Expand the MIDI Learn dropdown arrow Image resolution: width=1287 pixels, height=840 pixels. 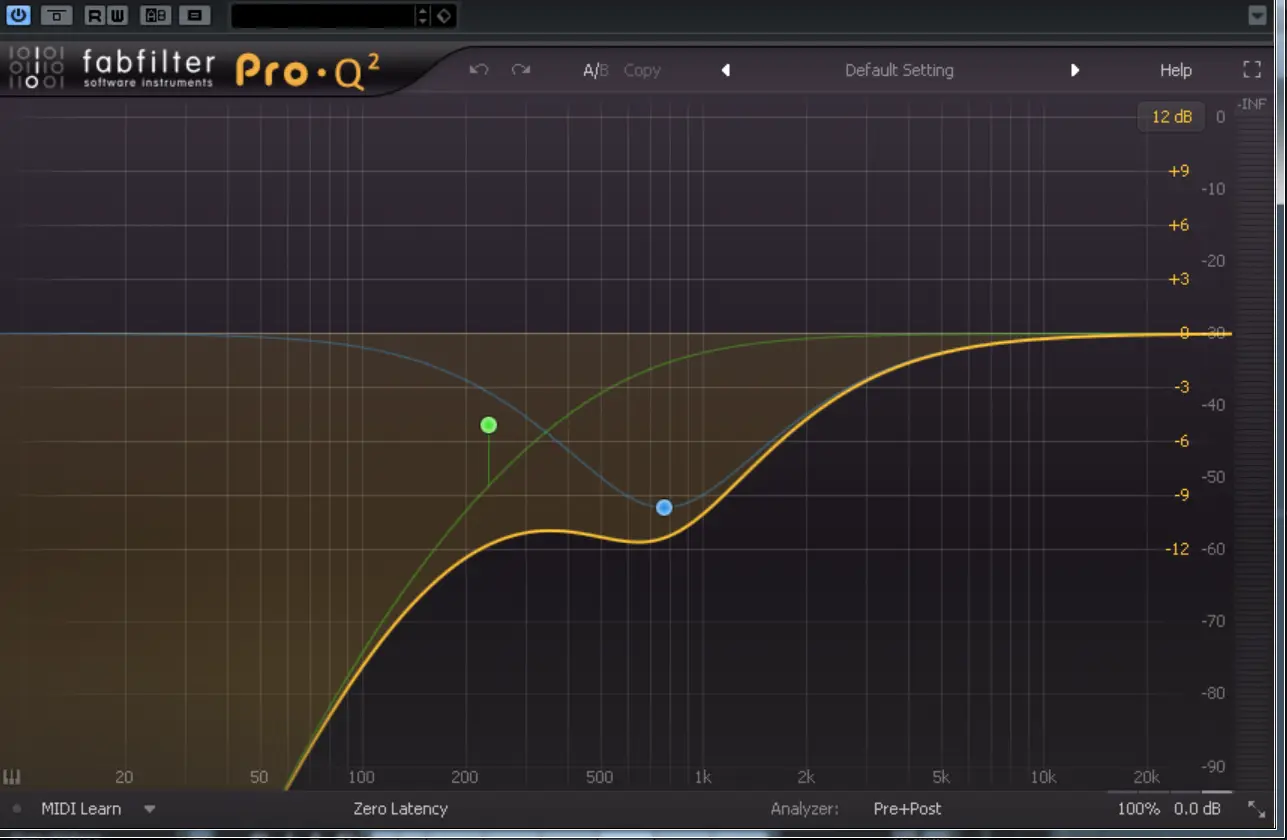coord(149,809)
